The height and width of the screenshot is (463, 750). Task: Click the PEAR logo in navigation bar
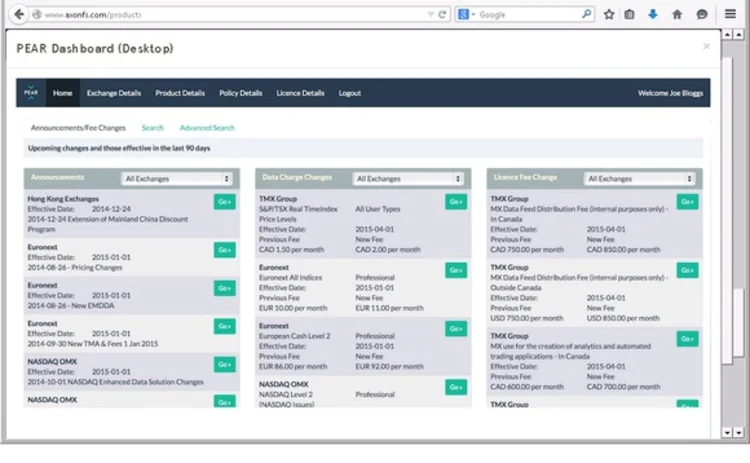click(31, 92)
